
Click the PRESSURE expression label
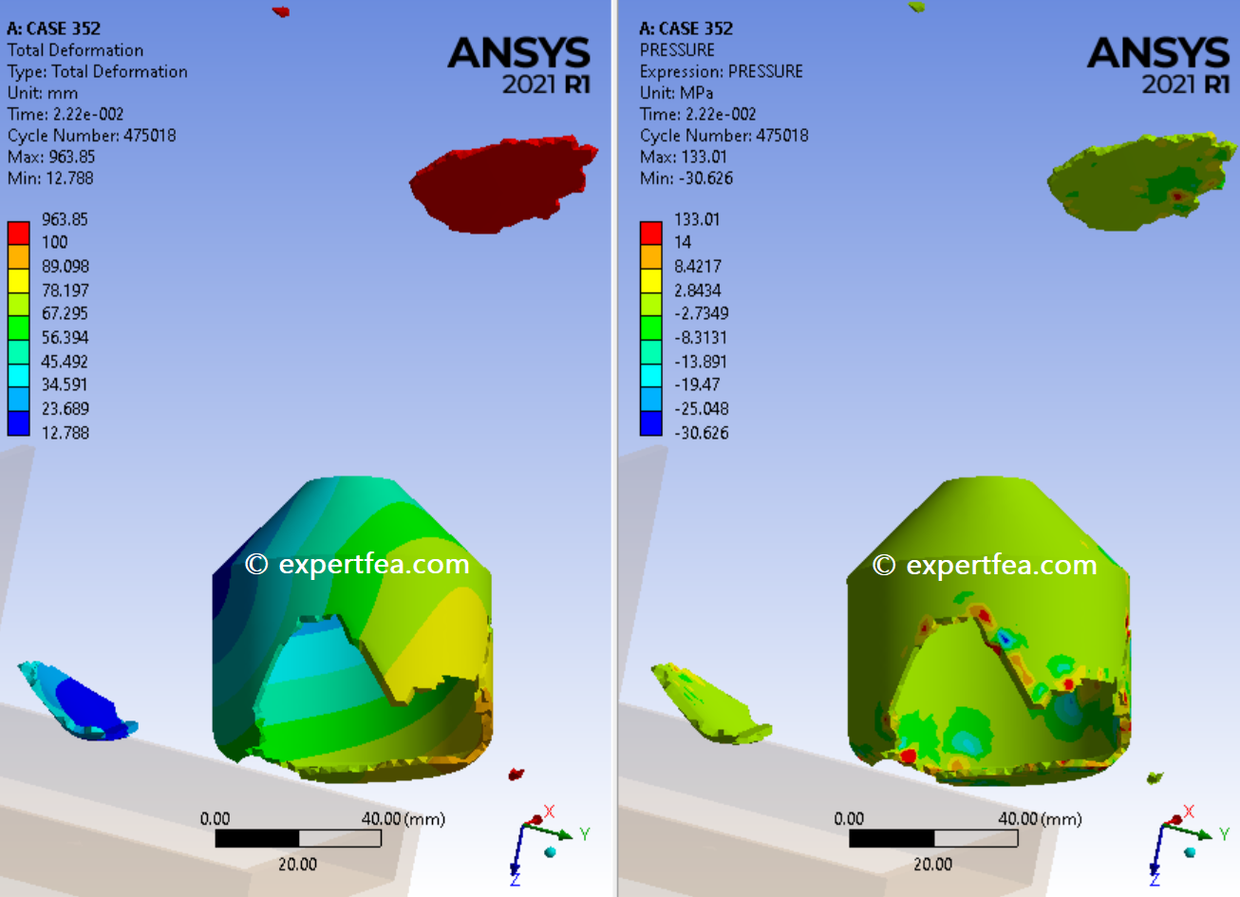click(x=720, y=70)
